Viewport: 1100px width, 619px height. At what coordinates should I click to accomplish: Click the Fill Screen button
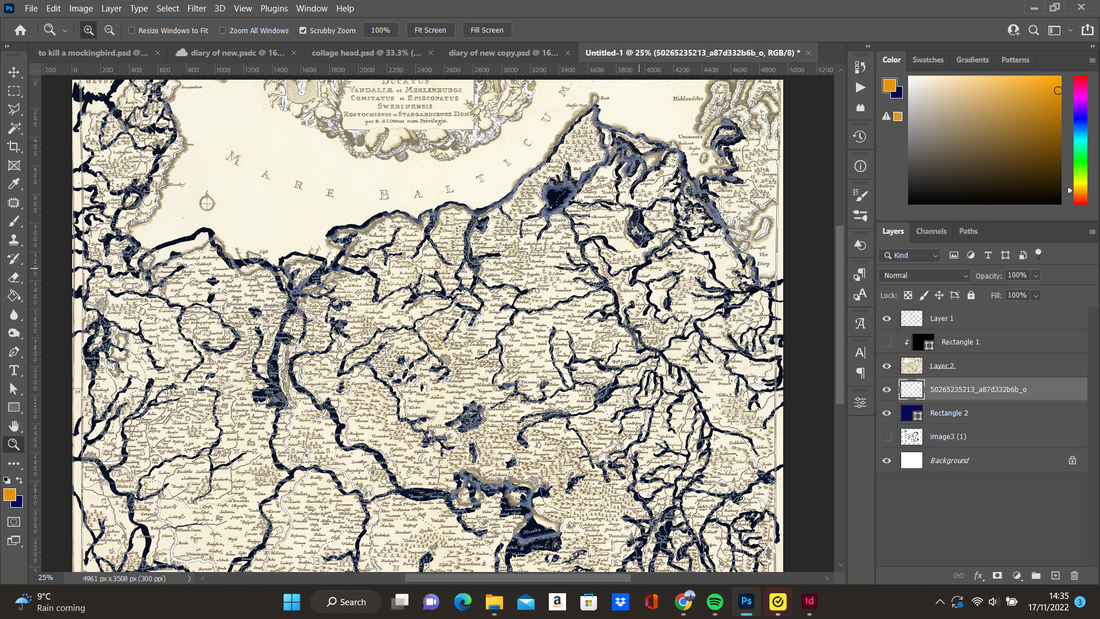(x=487, y=30)
